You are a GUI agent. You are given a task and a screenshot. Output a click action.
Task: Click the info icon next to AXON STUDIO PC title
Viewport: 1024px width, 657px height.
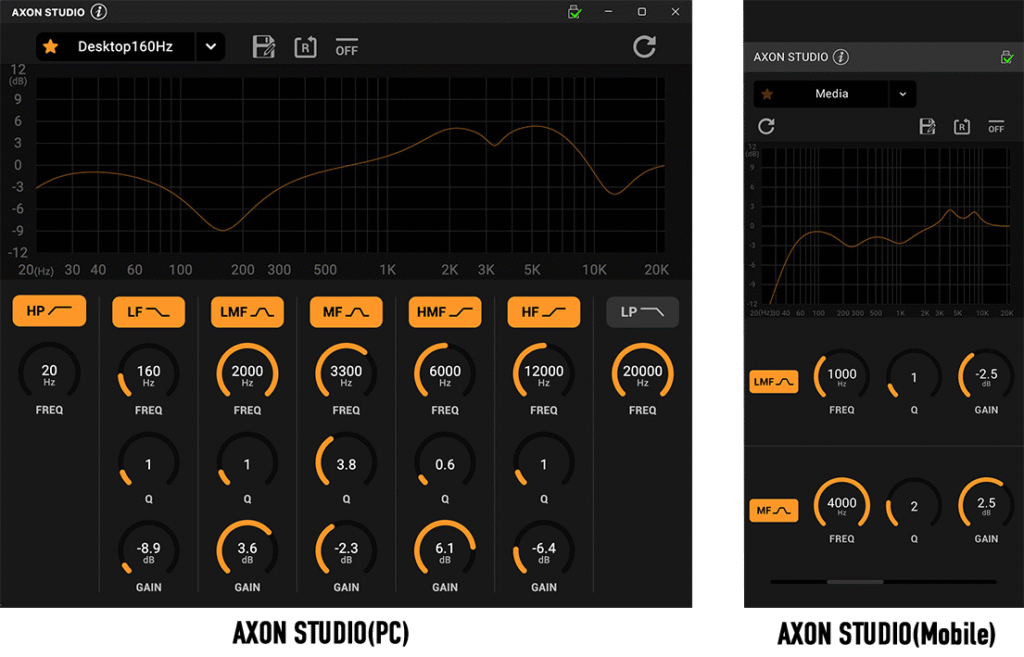point(99,11)
